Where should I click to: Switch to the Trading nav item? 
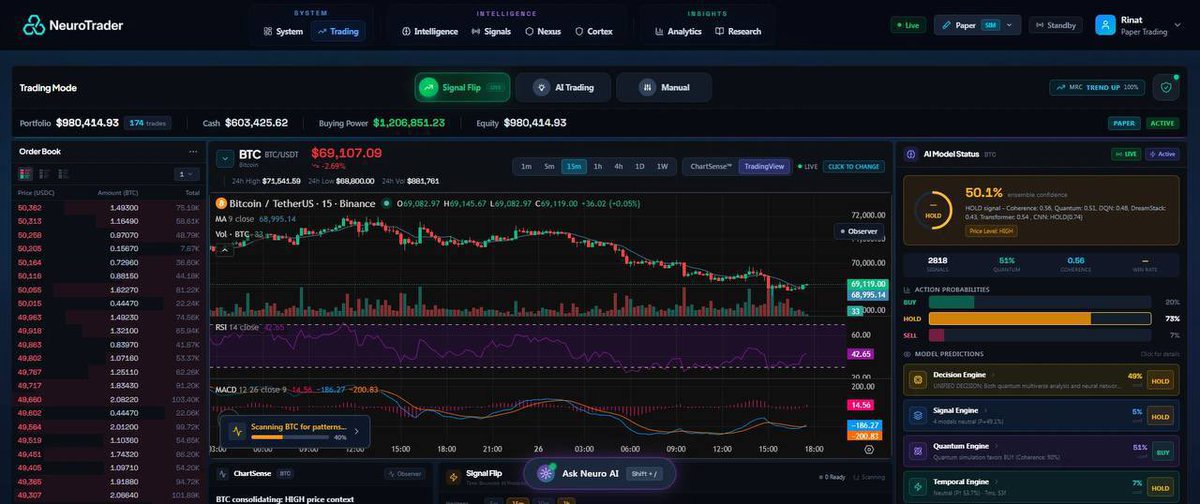[x=338, y=31]
